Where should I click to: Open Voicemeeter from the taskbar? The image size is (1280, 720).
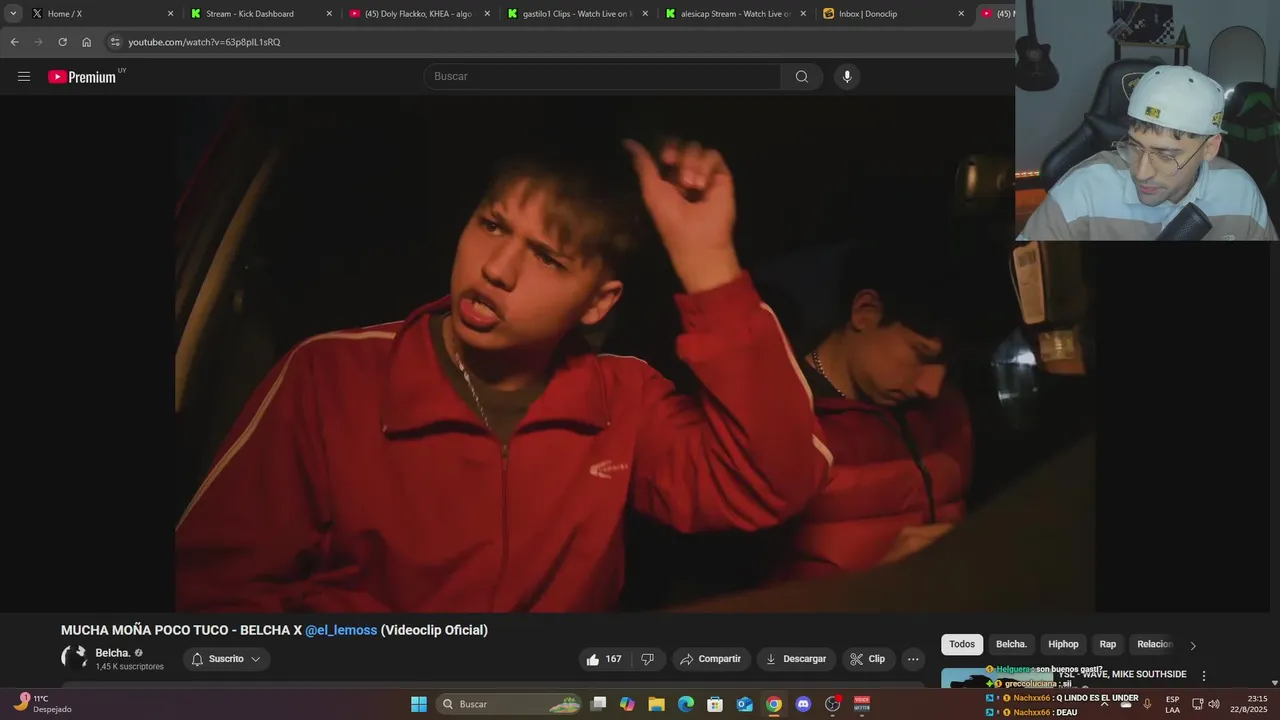coord(862,704)
